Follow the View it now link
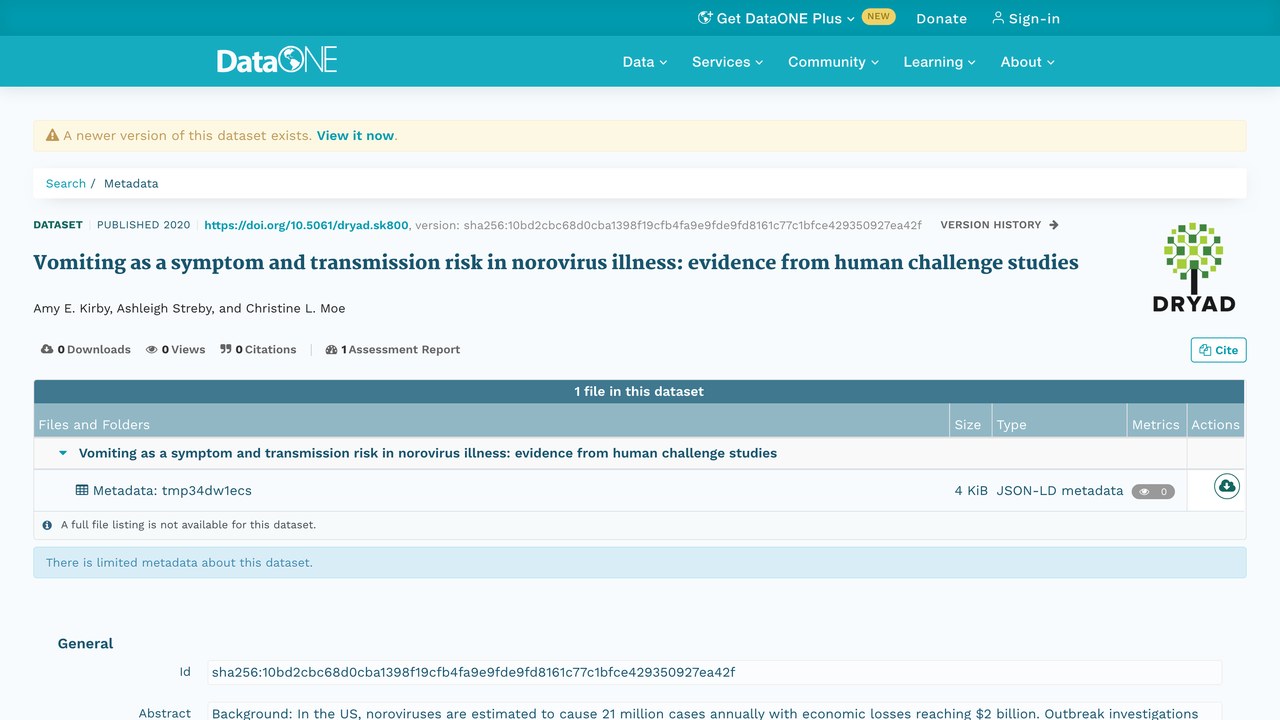The image size is (1280, 720). click(355, 136)
